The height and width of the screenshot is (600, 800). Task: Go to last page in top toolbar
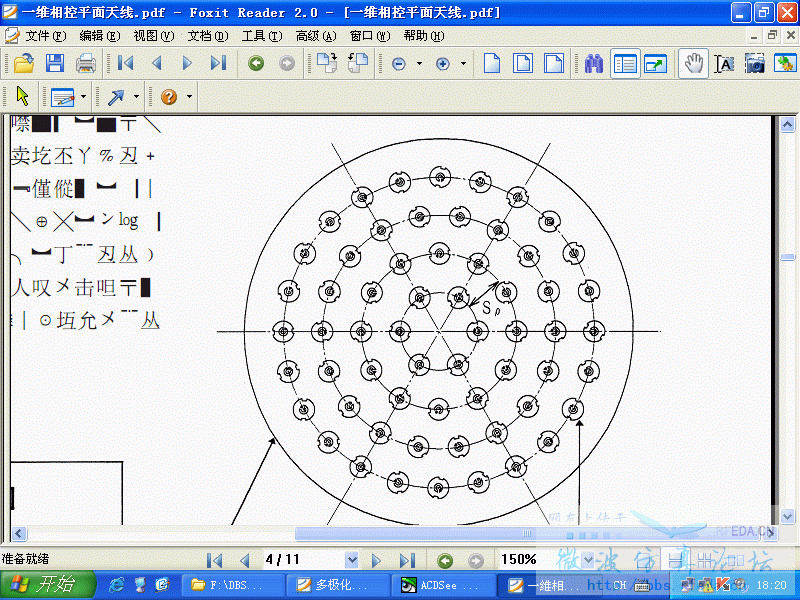[218, 63]
